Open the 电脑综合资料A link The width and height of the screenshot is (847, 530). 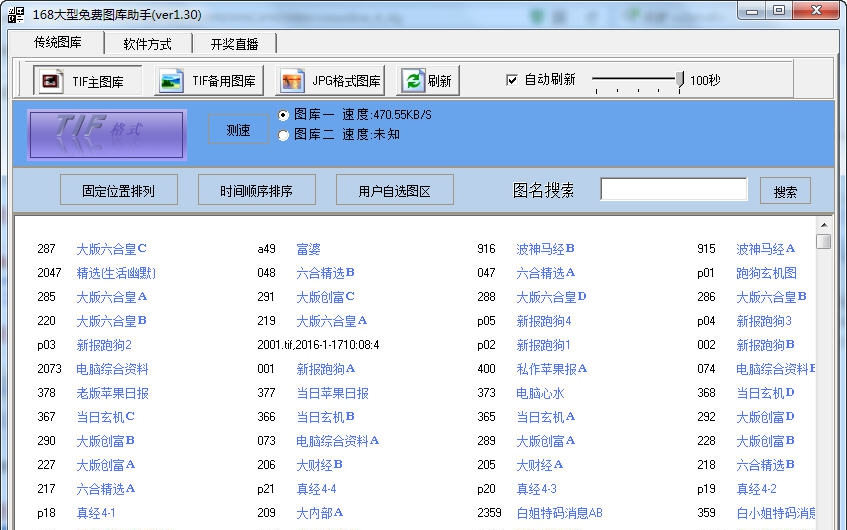click(338, 441)
